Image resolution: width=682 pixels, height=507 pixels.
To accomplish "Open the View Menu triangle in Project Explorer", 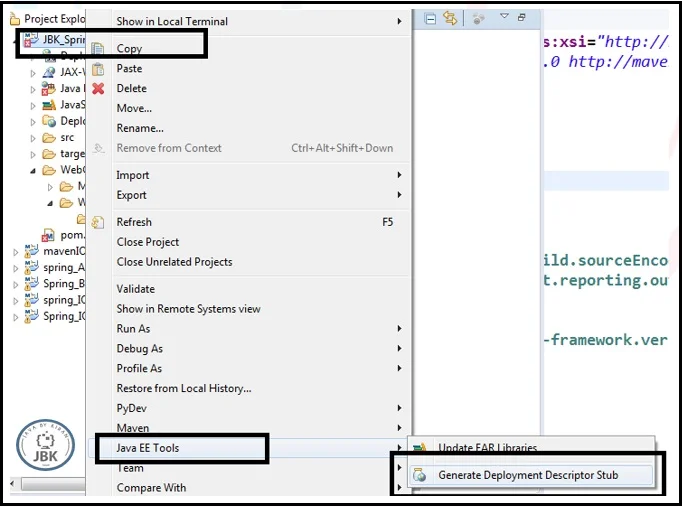I will 504,16.
